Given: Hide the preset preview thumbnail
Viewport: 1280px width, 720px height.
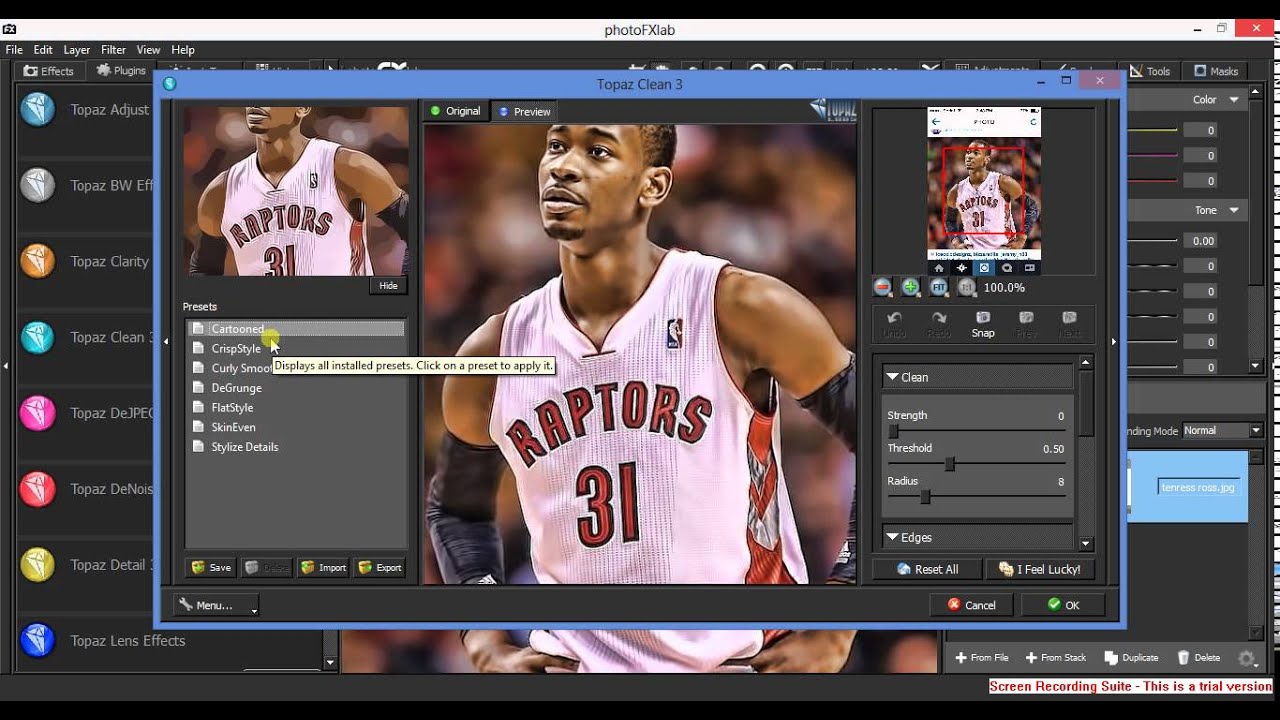Looking at the screenshot, I should click(x=388, y=286).
